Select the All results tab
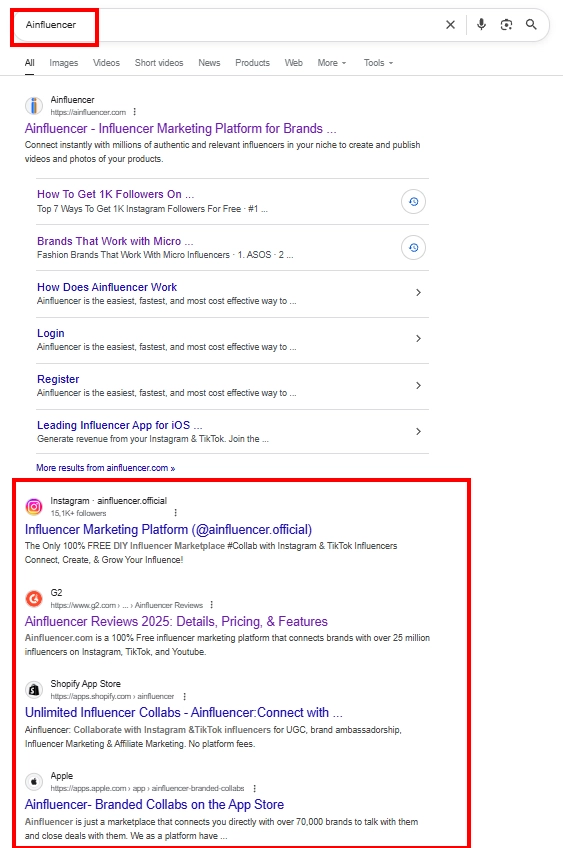 point(30,63)
